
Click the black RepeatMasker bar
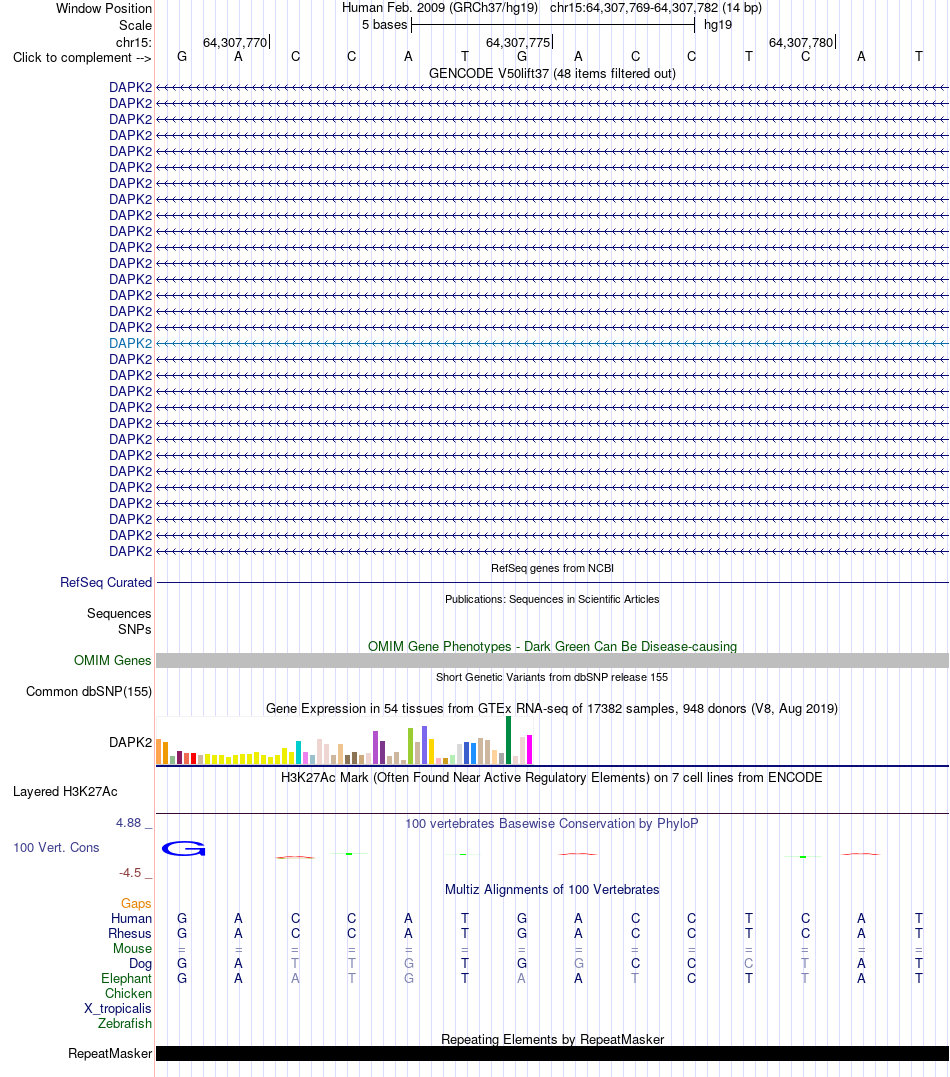552,1054
